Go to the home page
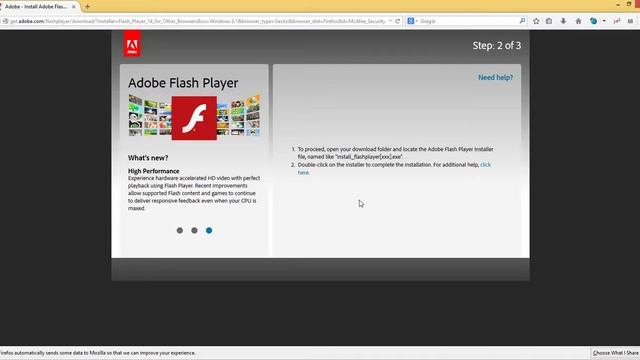 tap(578, 21)
